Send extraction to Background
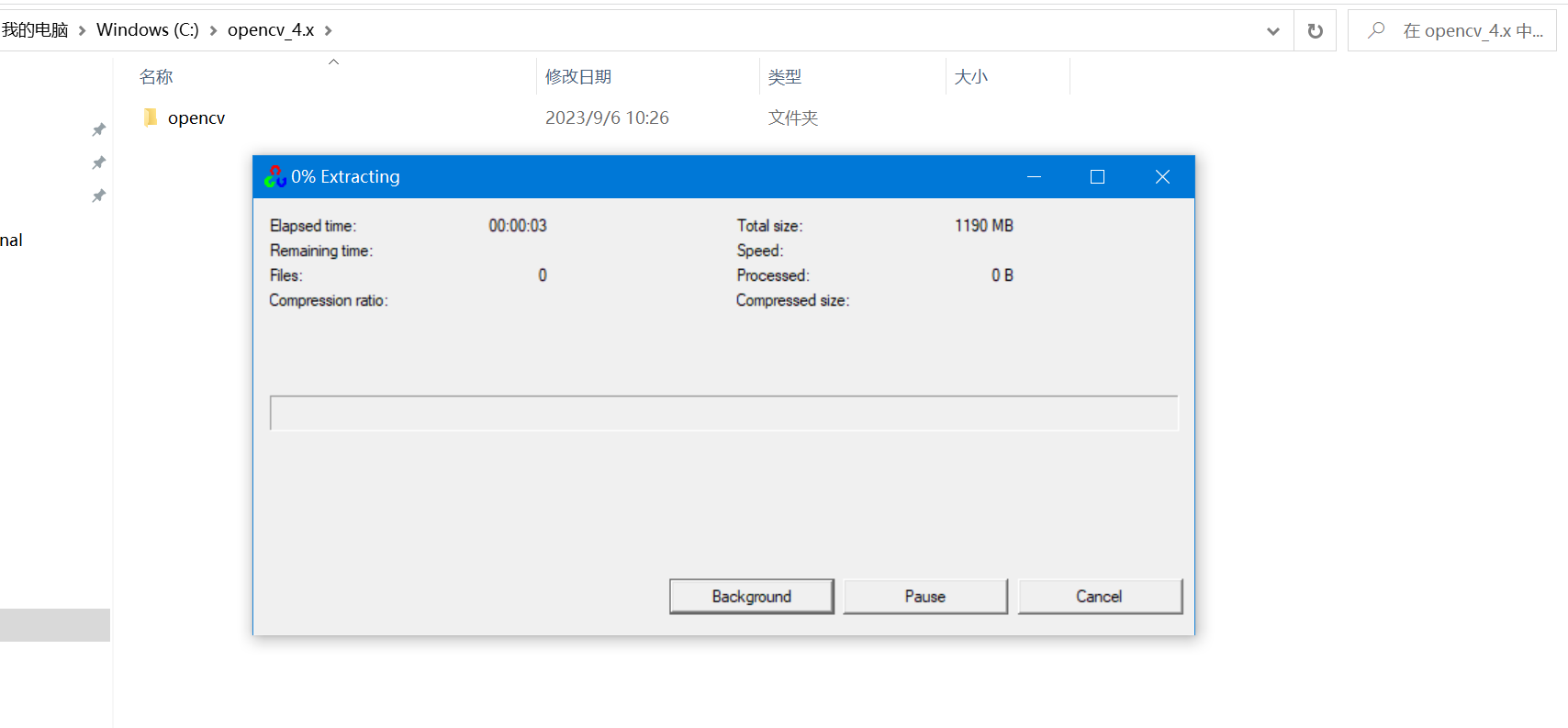Image resolution: width=1568 pixels, height=728 pixels. (x=752, y=597)
